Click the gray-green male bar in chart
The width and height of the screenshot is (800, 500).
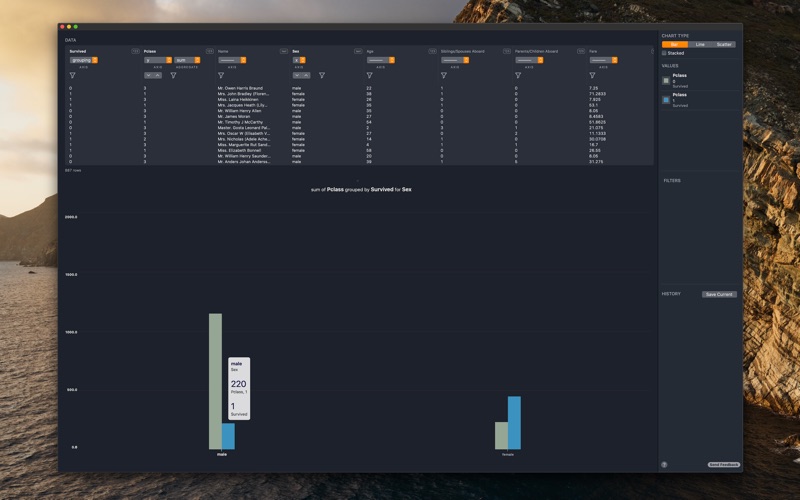(215, 382)
